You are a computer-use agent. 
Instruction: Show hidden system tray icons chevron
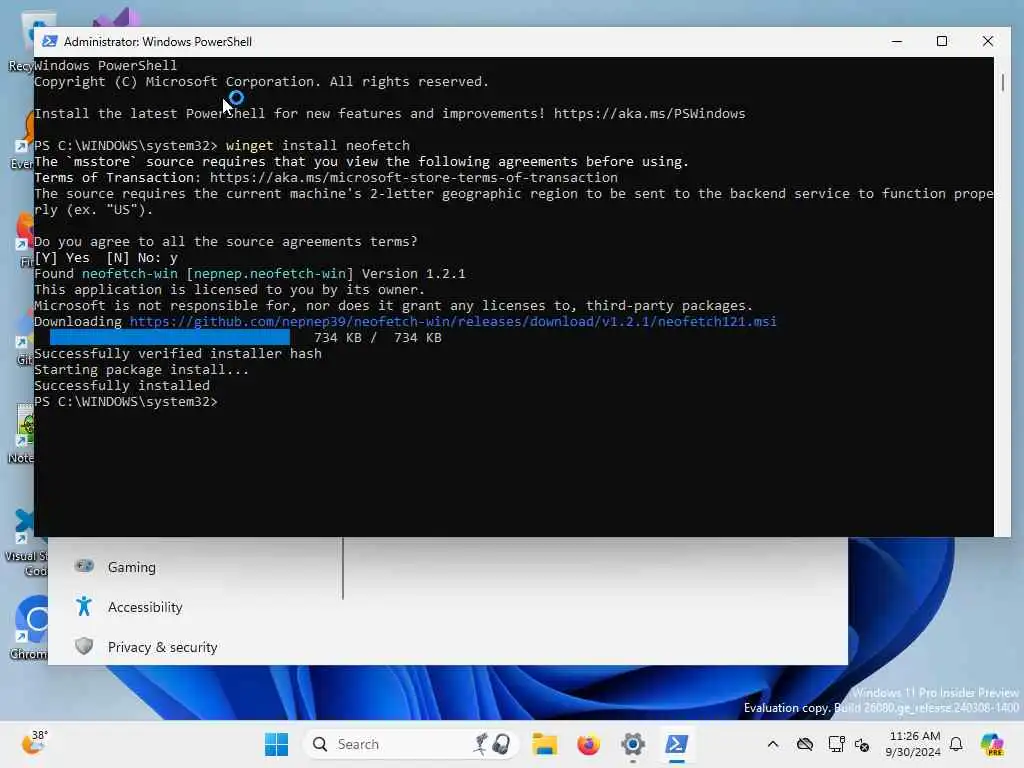point(773,744)
